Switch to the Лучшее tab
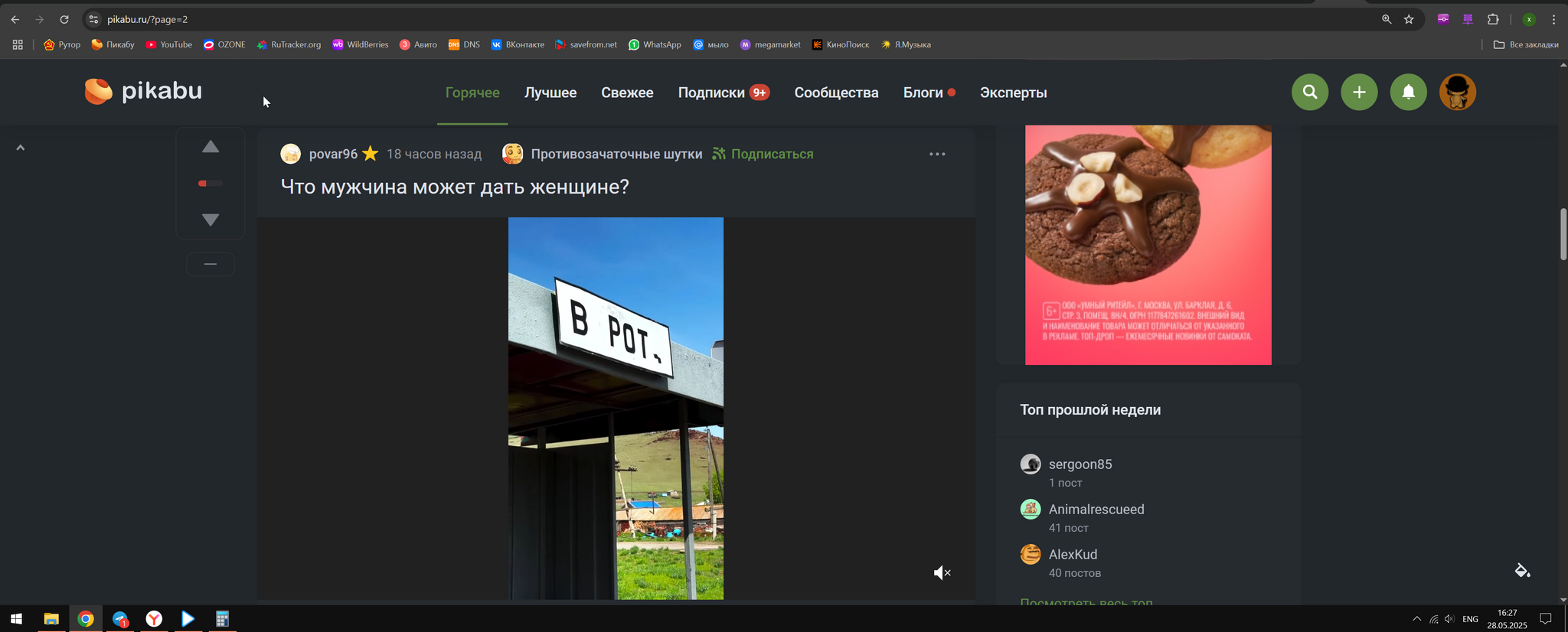Image resolution: width=1568 pixels, height=632 pixels. (550, 93)
